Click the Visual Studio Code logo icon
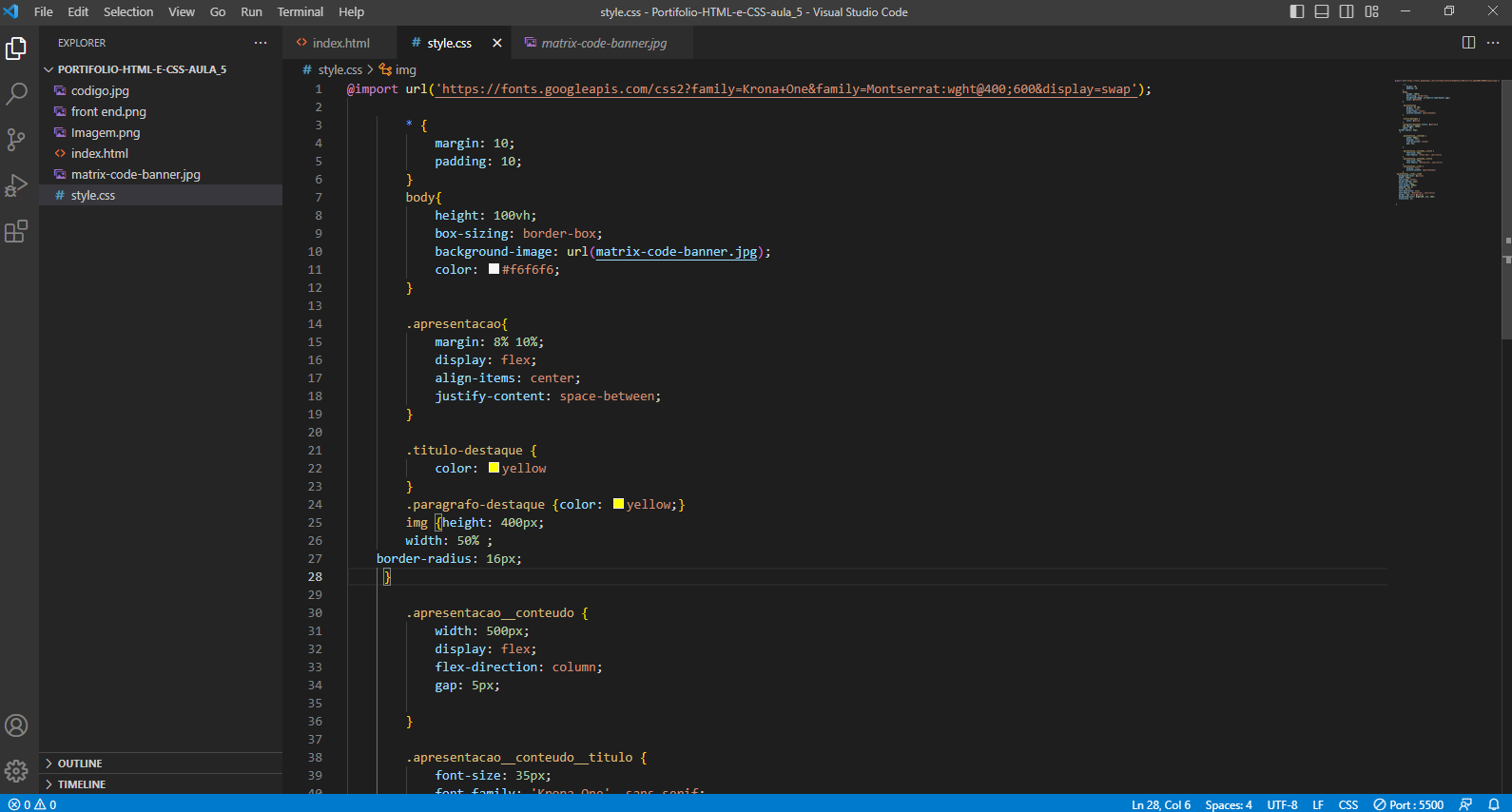Viewport: 1512px width, 812px height. pos(11,11)
